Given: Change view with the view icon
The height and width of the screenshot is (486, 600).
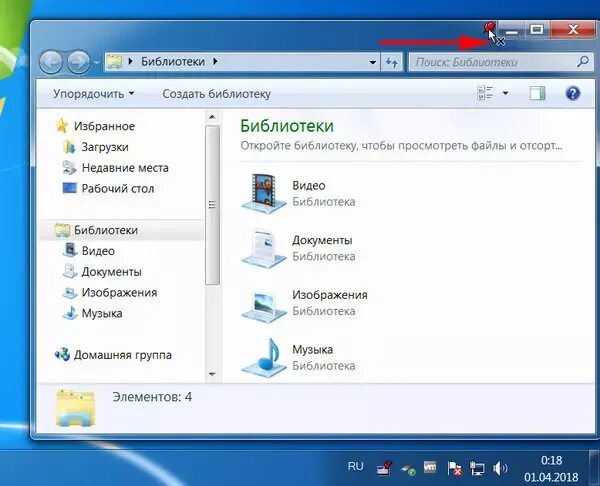Looking at the screenshot, I should tap(485, 93).
